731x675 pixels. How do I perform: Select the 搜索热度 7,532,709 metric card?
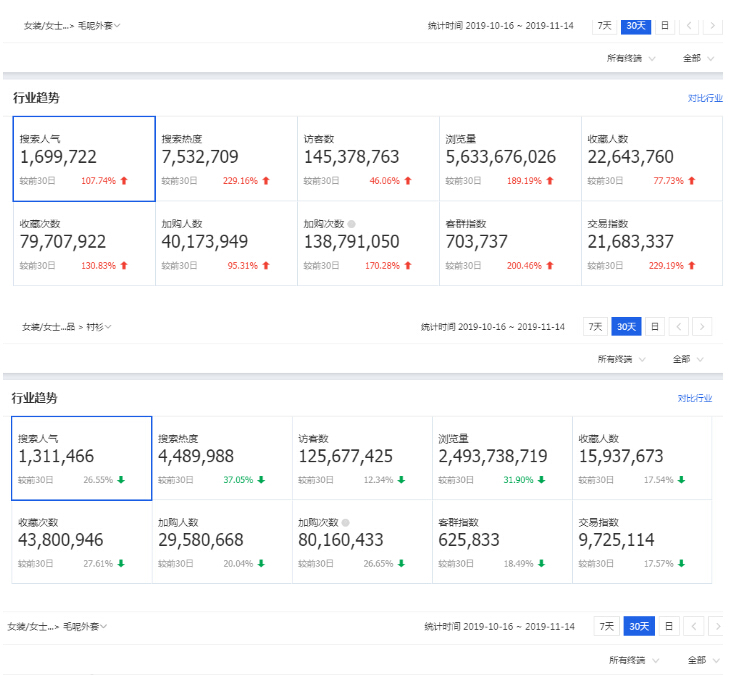click(x=226, y=158)
